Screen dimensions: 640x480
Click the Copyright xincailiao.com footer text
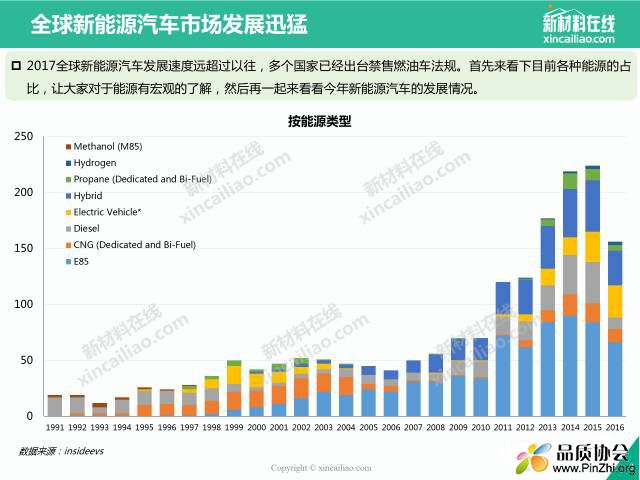(x=321, y=468)
